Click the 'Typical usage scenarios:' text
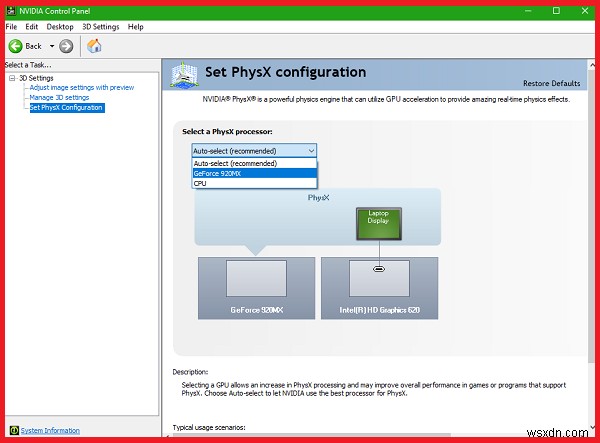The width and height of the screenshot is (600, 443). tap(209, 427)
